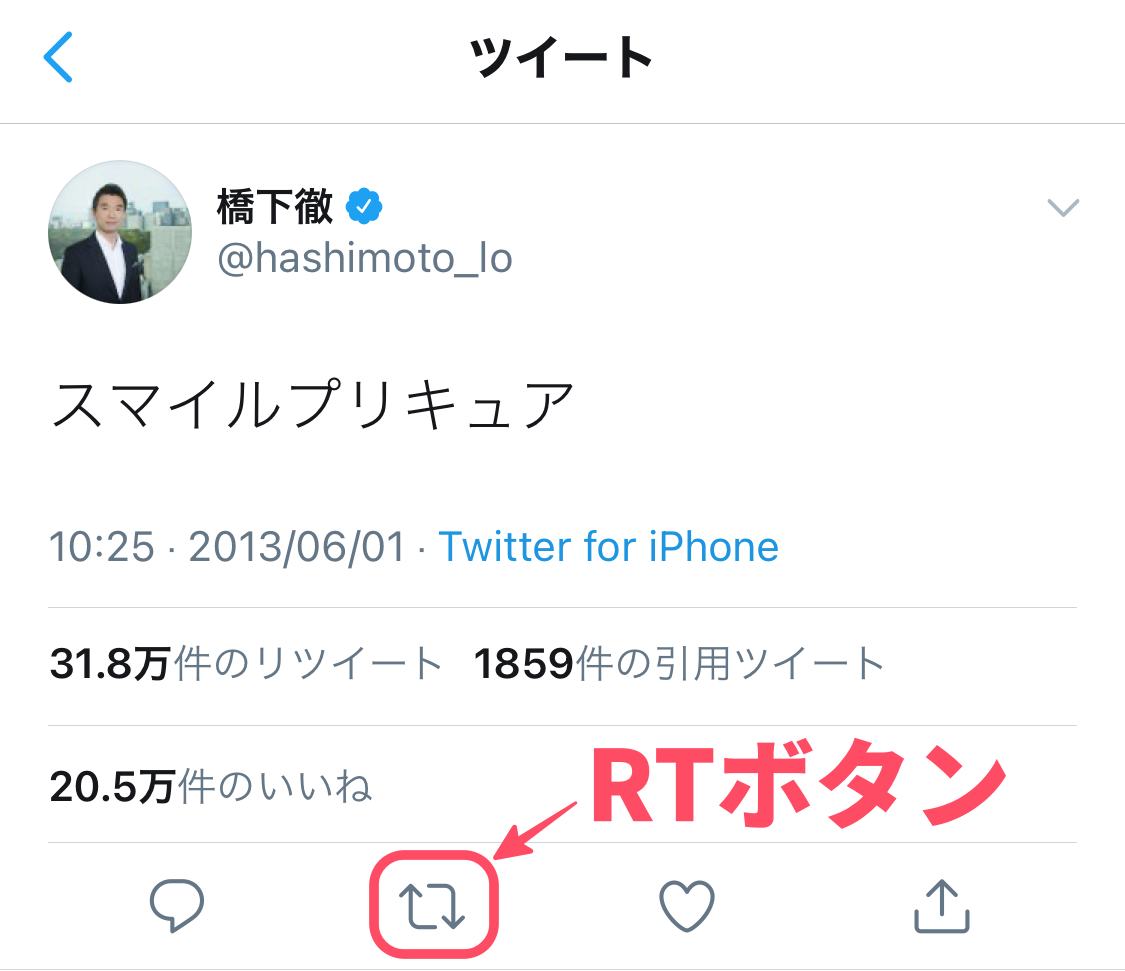
Task: View the 31.8万件のリツイート list
Action: (x=246, y=663)
